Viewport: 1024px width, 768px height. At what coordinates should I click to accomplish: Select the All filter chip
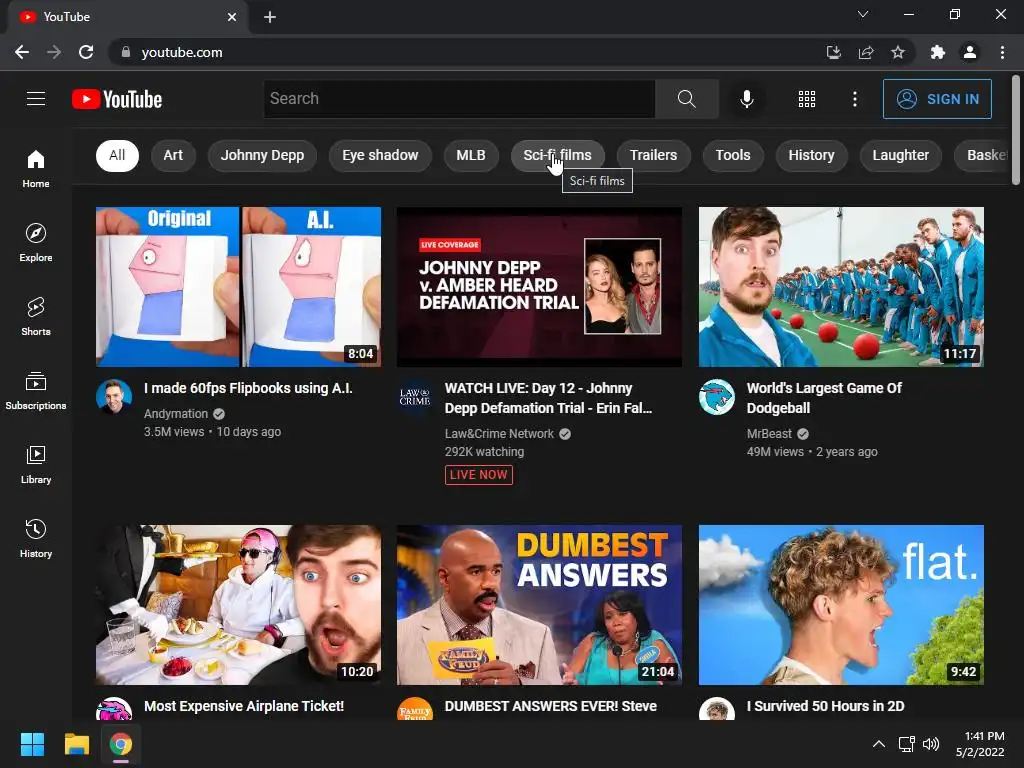[x=117, y=155]
